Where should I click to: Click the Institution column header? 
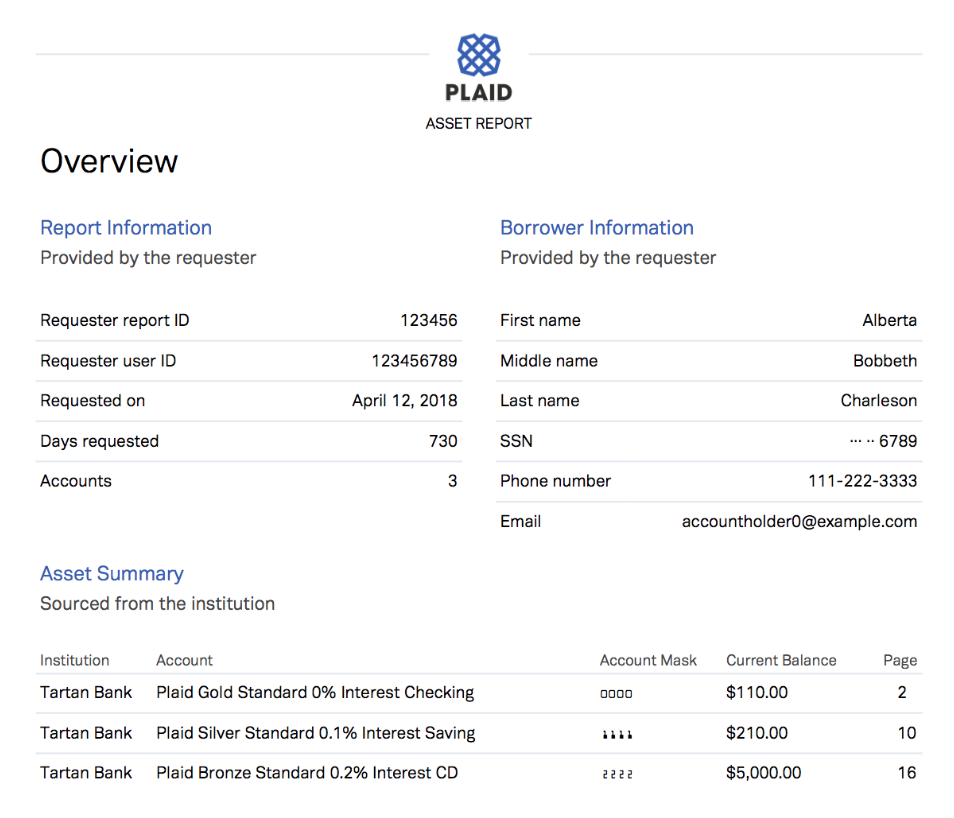(75, 660)
